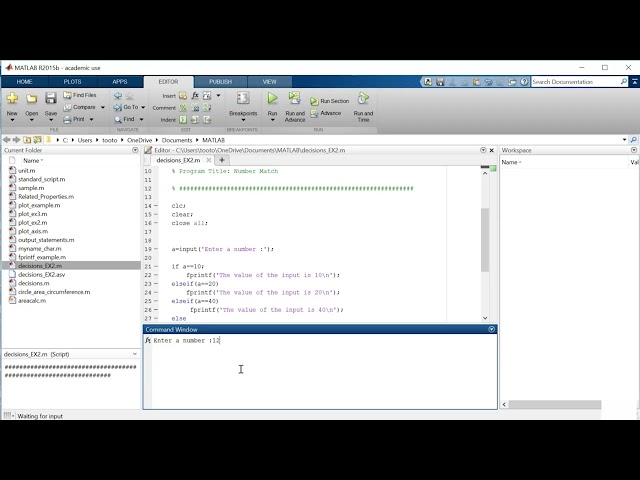Screen dimensions: 640x480
Task: Click the Print button in the ribbon
Action: point(74,119)
